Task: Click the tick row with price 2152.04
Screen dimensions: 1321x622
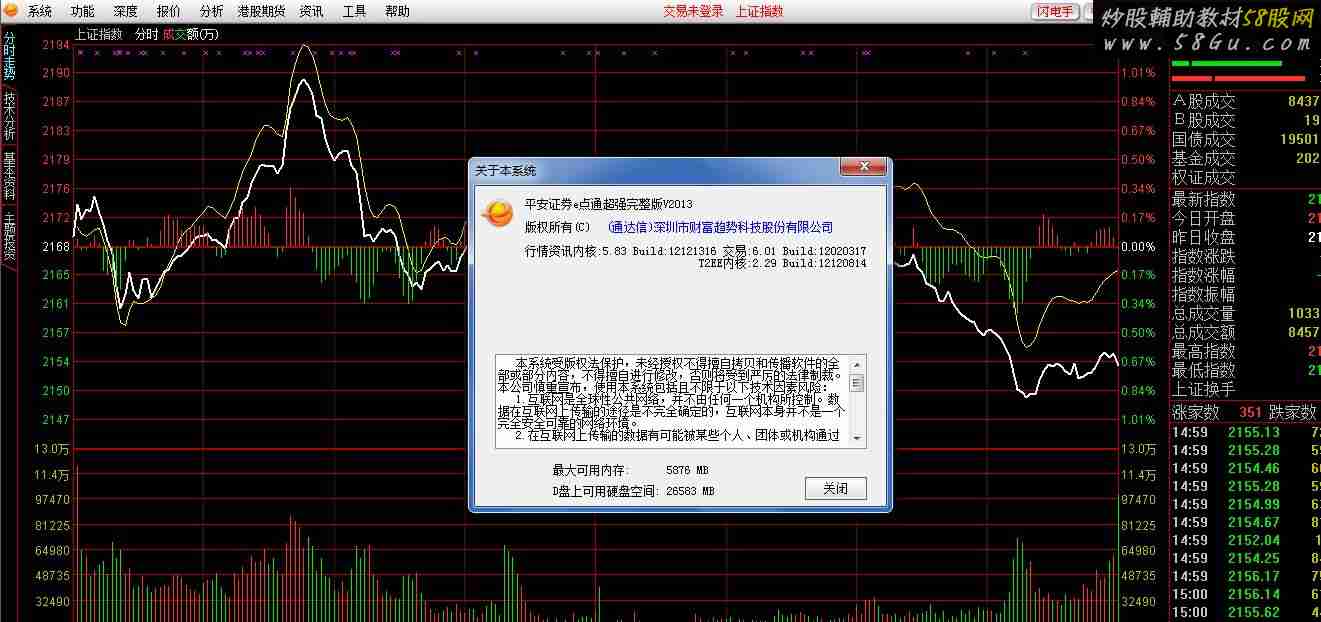Action: tap(1245, 540)
